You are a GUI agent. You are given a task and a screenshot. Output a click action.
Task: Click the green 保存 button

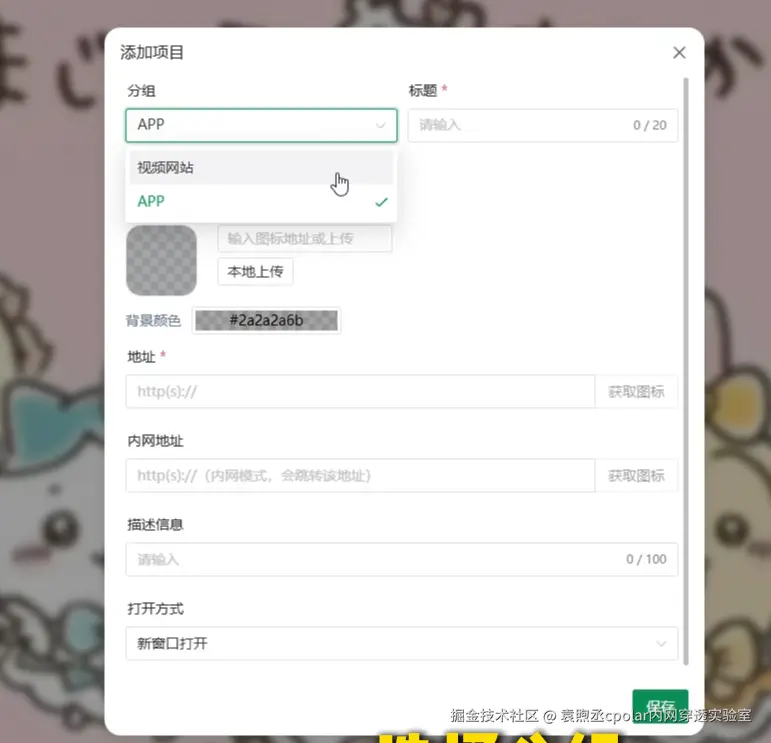(660, 706)
